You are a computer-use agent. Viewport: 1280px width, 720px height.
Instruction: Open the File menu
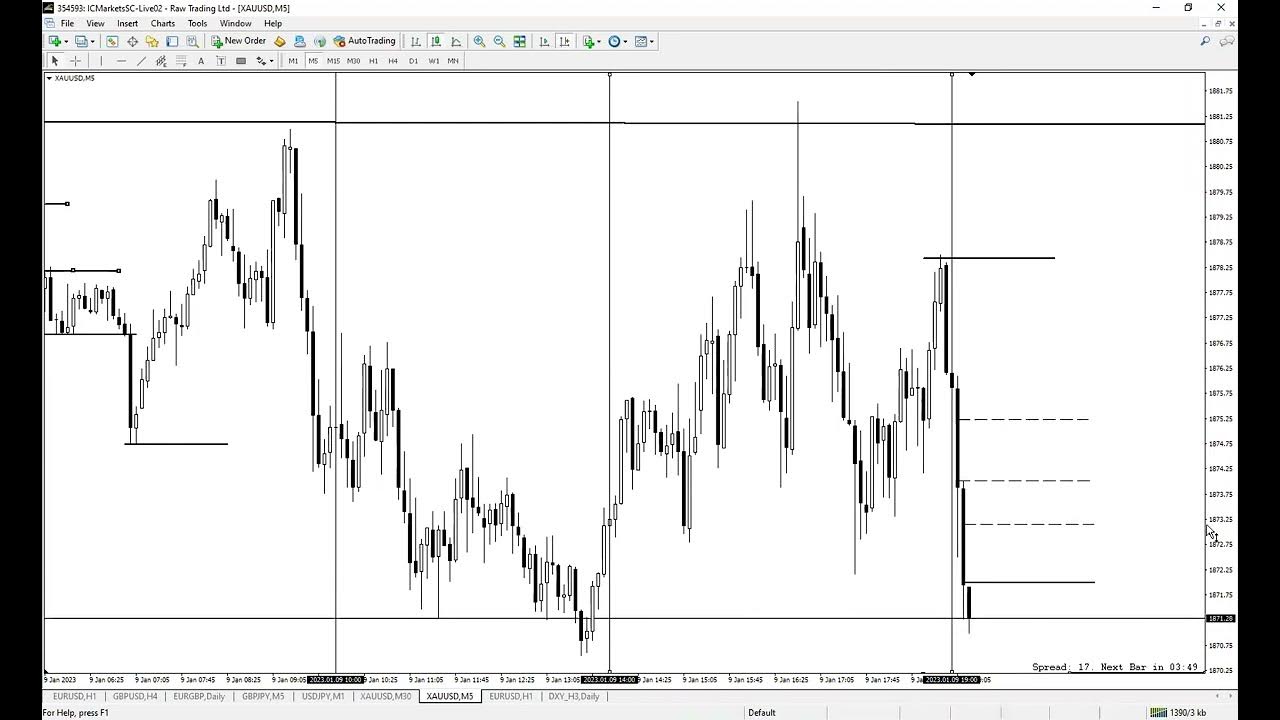coord(67,23)
